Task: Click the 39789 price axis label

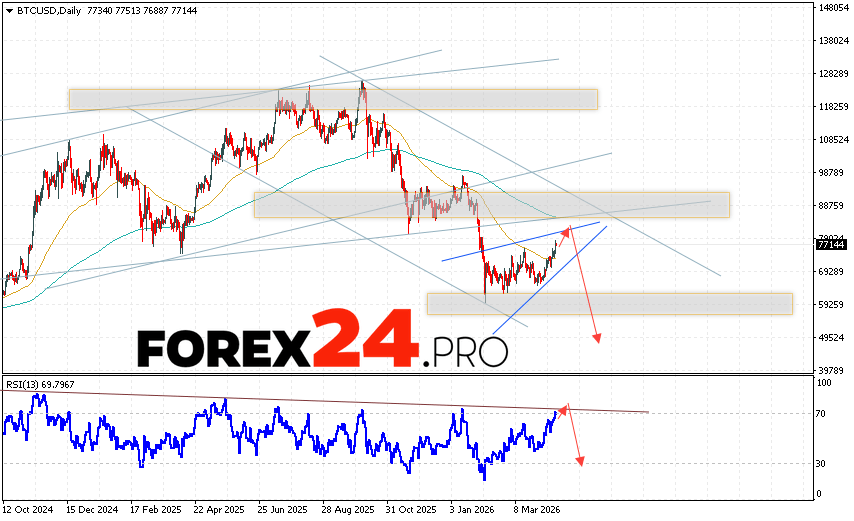Action: point(831,370)
